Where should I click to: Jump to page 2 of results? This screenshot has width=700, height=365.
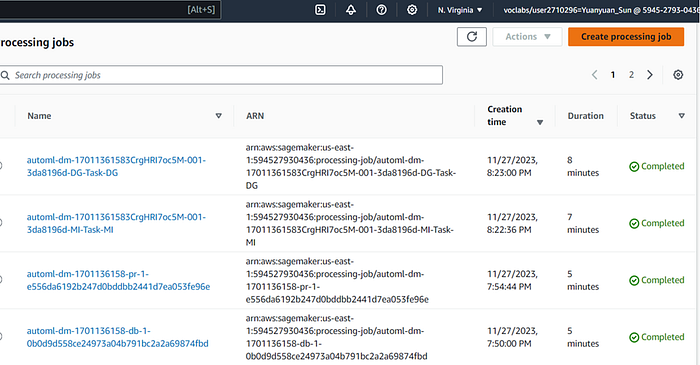tap(631, 75)
